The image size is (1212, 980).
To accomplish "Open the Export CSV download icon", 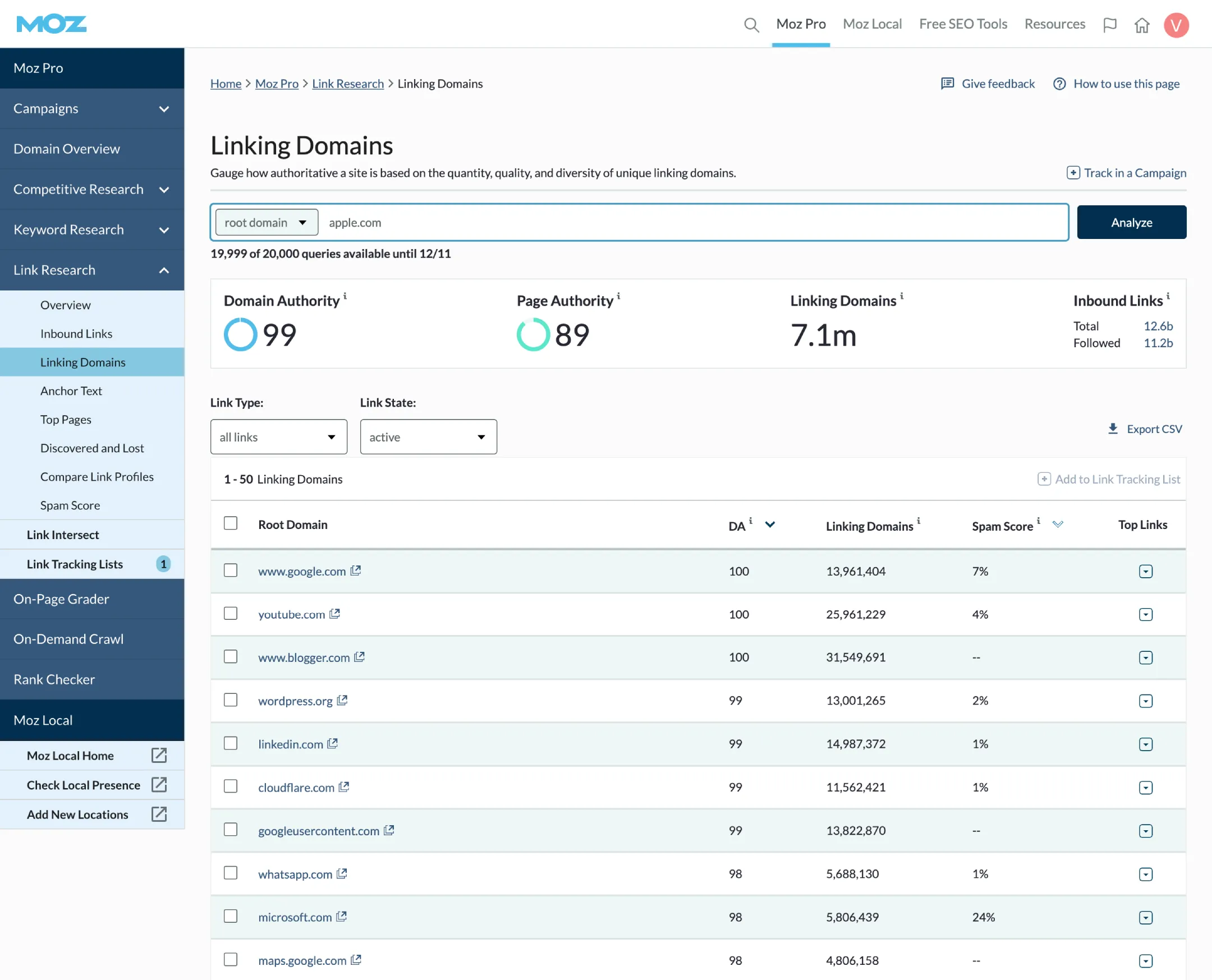I will pos(1113,429).
